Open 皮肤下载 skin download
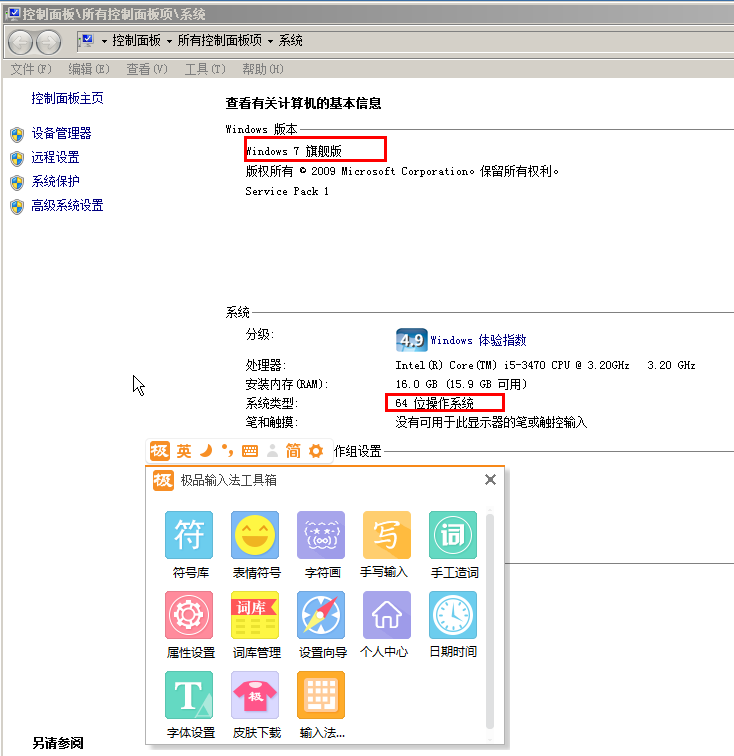Viewport: 734px width, 756px height. [255, 695]
